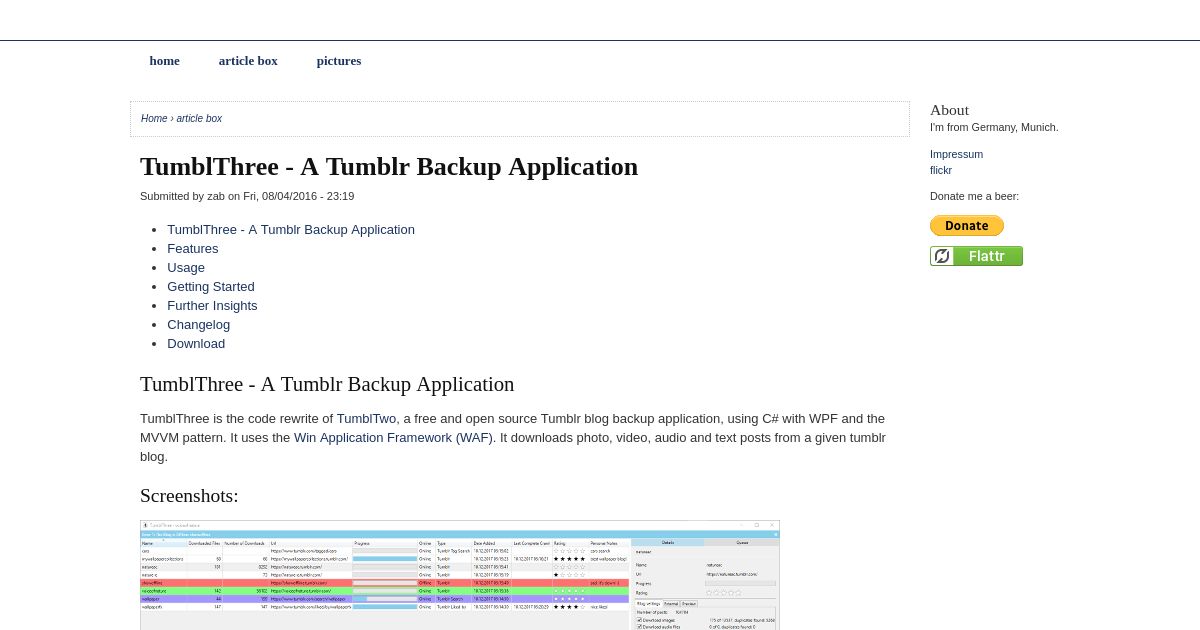Open the Changelog section link
This screenshot has width=1200, height=630.
(x=198, y=324)
